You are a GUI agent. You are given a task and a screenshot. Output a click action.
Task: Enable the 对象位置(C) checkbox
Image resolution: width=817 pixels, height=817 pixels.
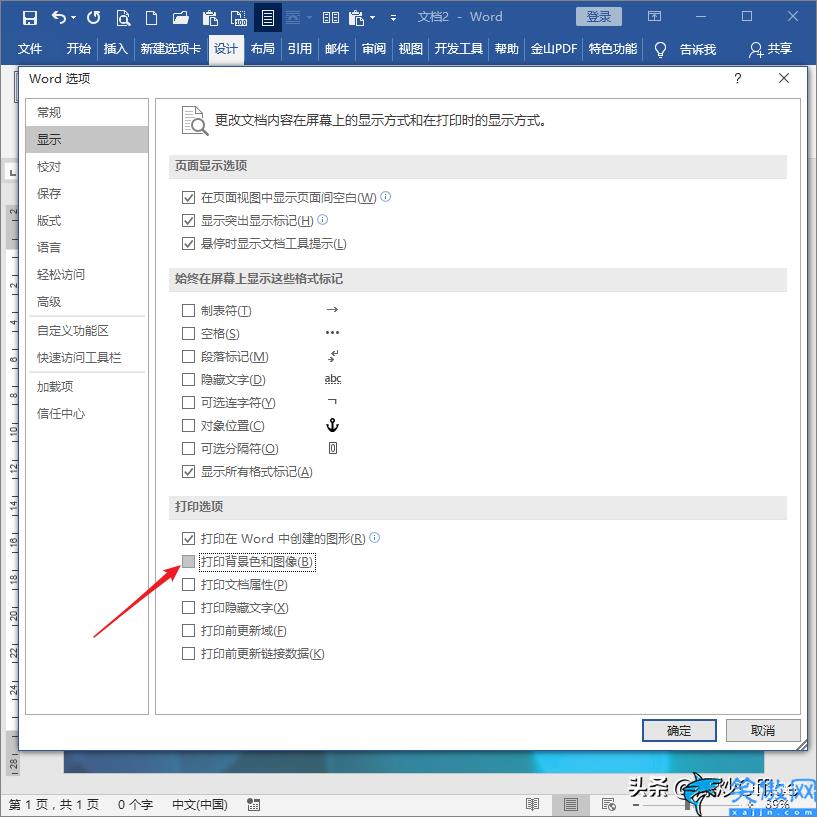(188, 426)
